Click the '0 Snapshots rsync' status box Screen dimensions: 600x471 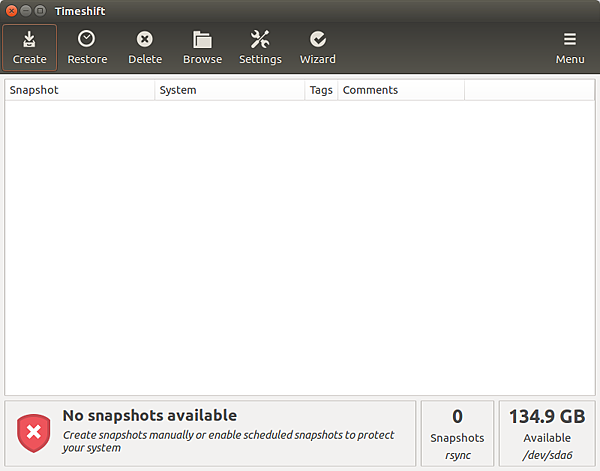pos(457,433)
